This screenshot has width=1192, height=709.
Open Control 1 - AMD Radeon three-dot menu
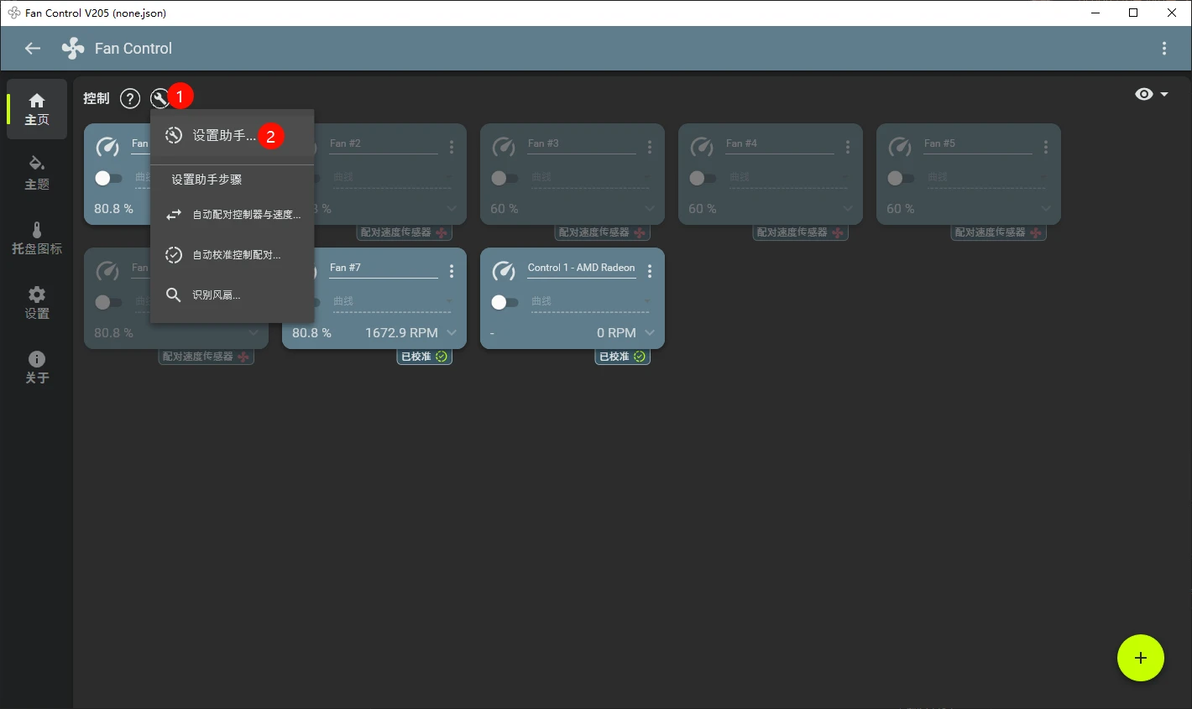[649, 271]
